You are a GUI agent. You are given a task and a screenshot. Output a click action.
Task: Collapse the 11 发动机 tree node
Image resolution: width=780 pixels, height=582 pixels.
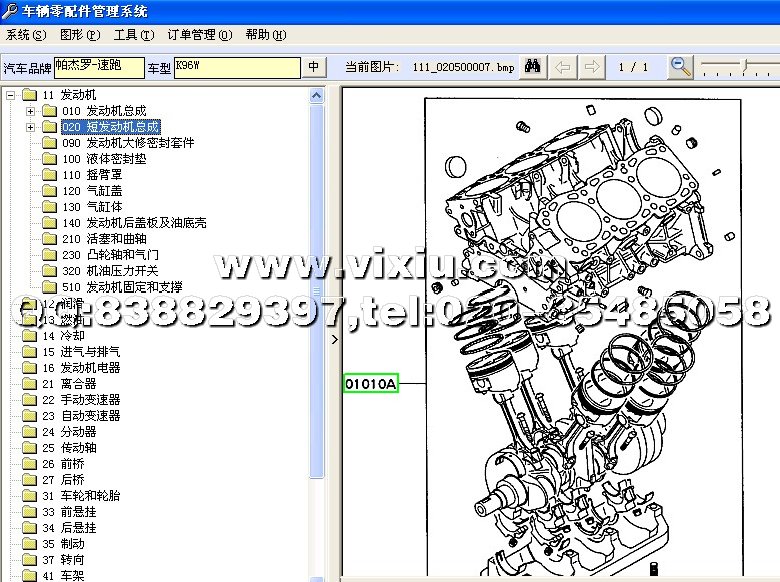(10, 95)
